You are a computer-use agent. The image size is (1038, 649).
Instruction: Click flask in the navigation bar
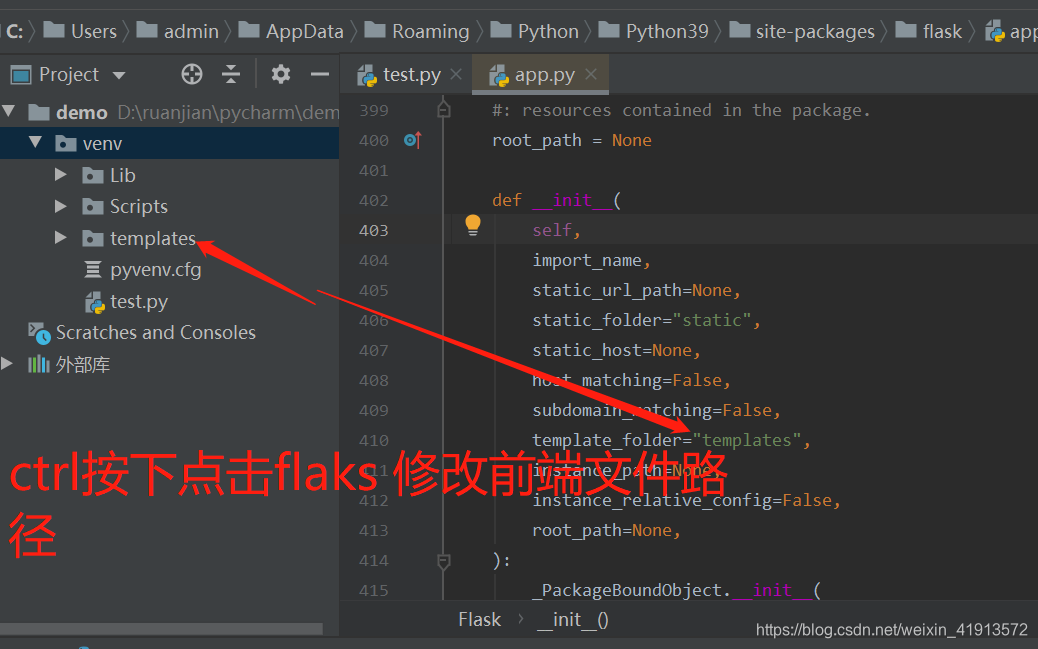pyautogui.click(x=942, y=31)
